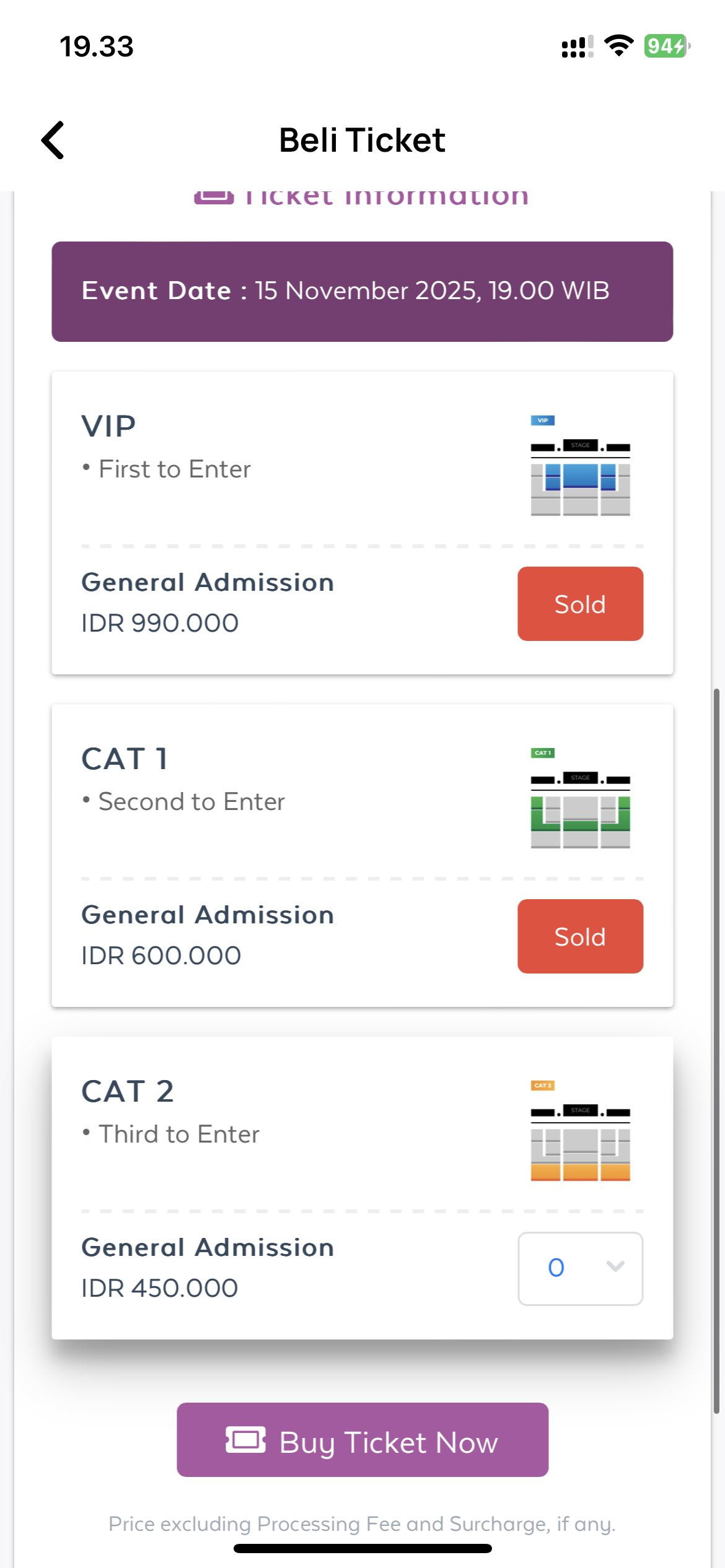
Task: Tap the Ticket Information header icon
Action: [214, 197]
